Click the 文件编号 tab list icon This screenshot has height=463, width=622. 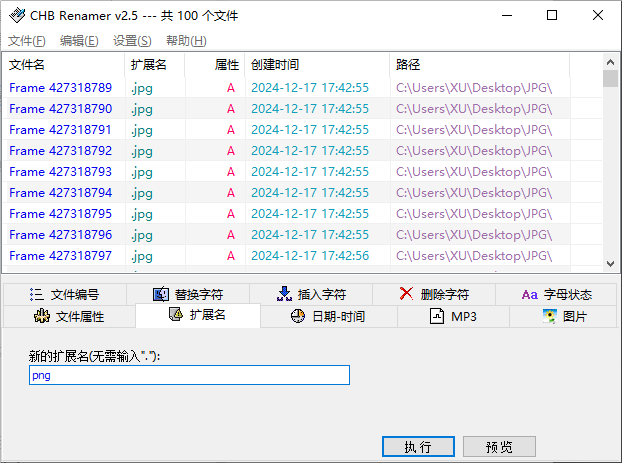pyautogui.click(x=36, y=294)
